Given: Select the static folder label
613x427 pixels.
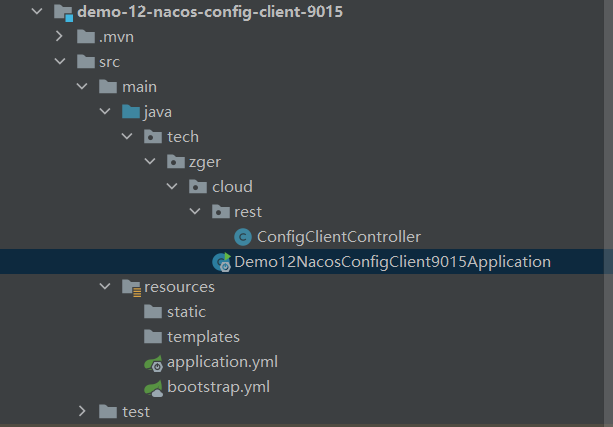Looking at the screenshot, I should (x=186, y=312).
